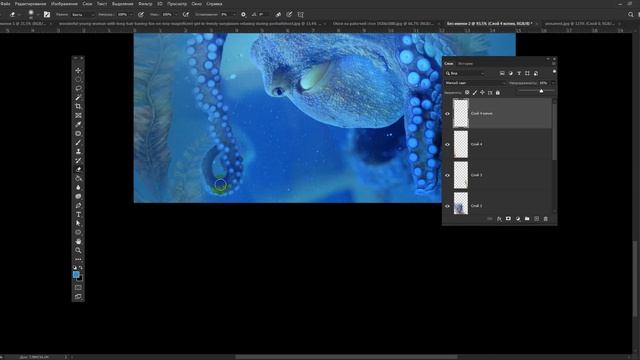Click the search magnifier at top right
The image size is (640, 360).
click(631, 14)
